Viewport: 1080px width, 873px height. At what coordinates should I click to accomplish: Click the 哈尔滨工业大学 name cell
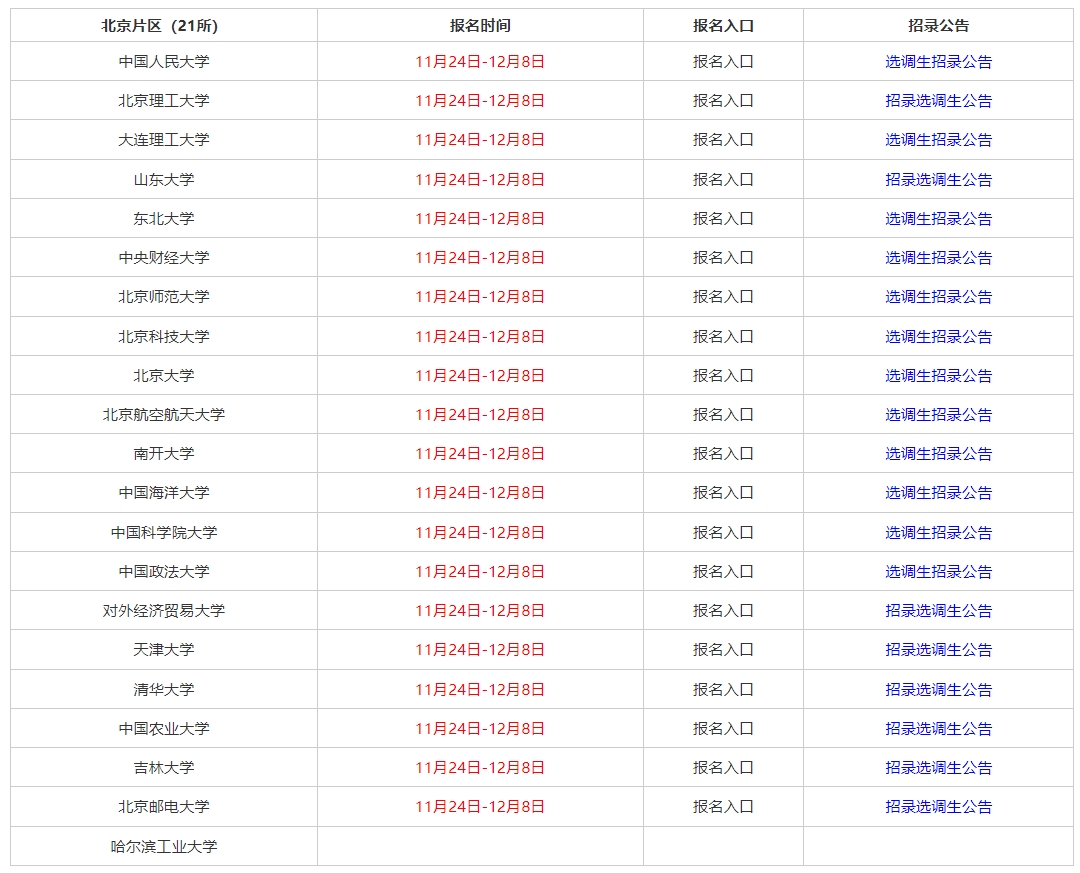164,846
